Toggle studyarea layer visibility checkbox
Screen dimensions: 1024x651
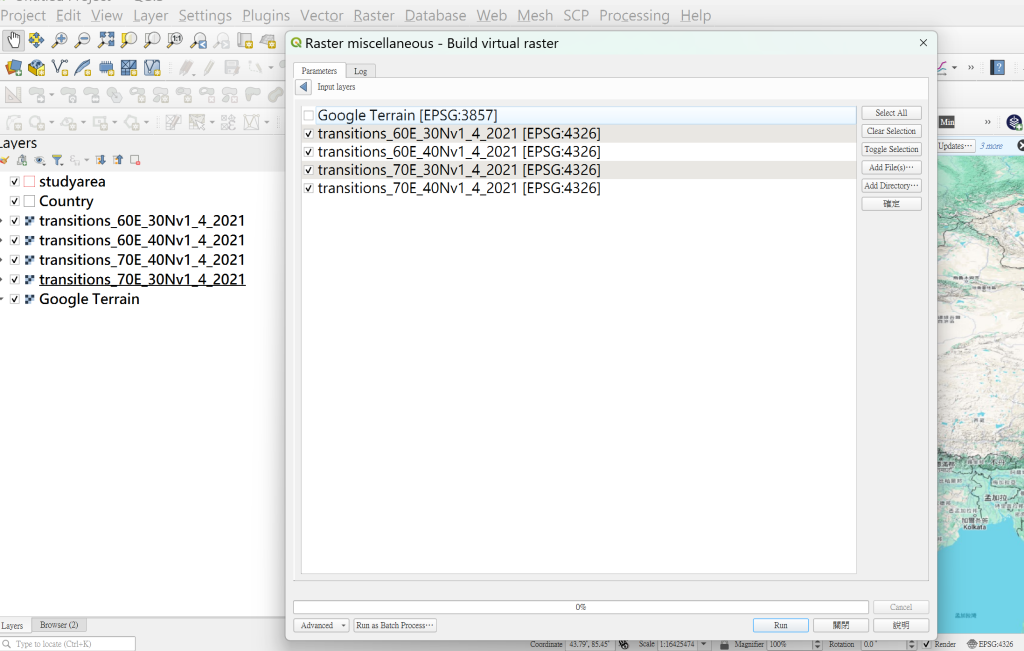[14, 182]
